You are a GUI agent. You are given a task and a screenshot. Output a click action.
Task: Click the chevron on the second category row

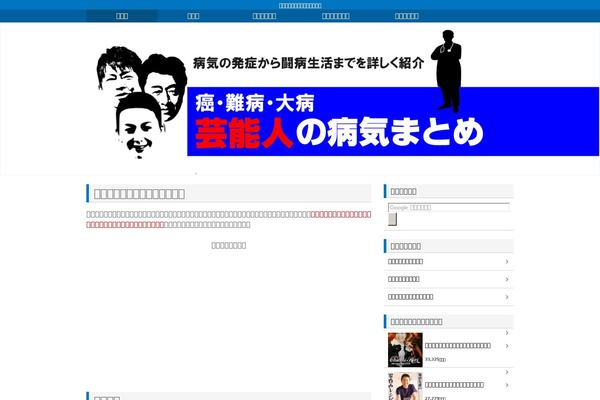coord(507,279)
